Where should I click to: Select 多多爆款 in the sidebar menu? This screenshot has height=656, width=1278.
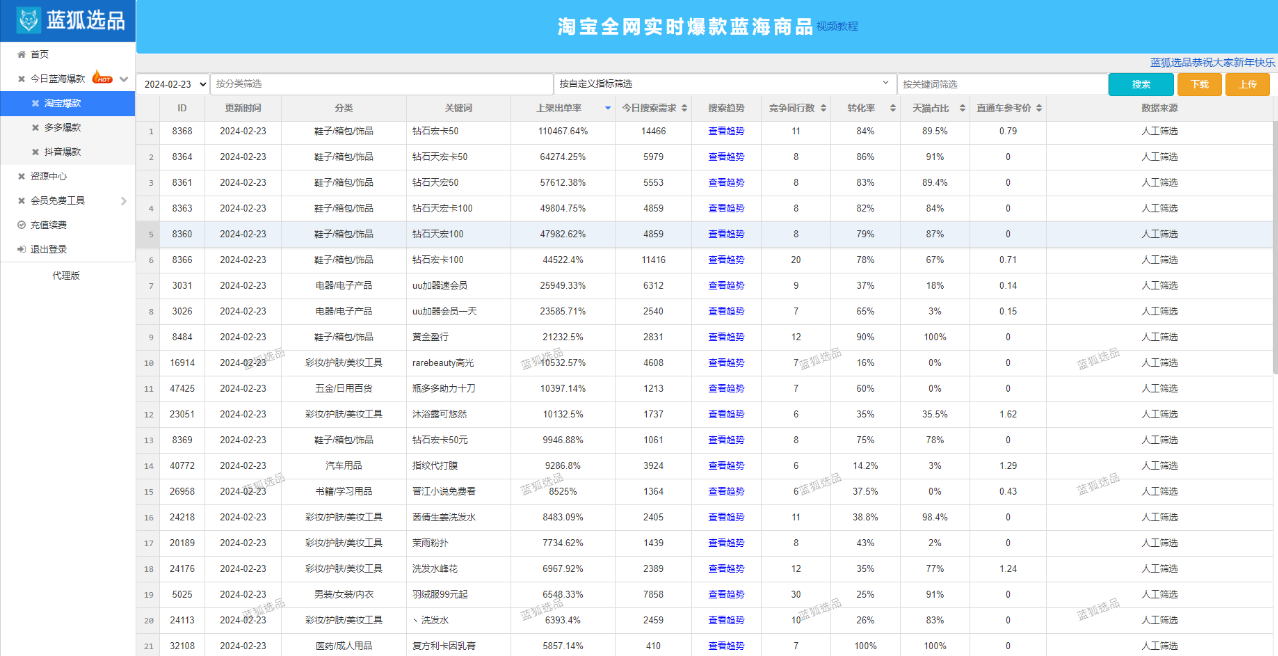tap(64, 128)
